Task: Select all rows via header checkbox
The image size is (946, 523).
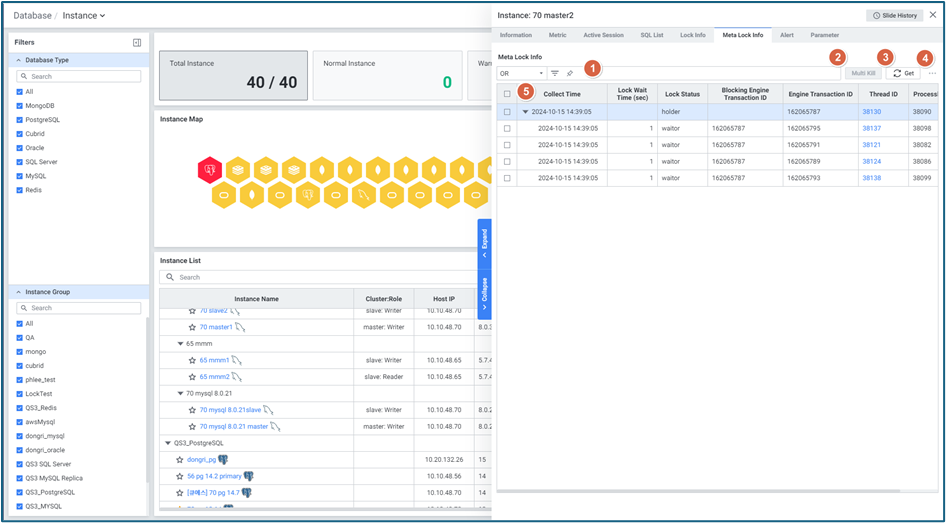Action: tap(507, 94)
